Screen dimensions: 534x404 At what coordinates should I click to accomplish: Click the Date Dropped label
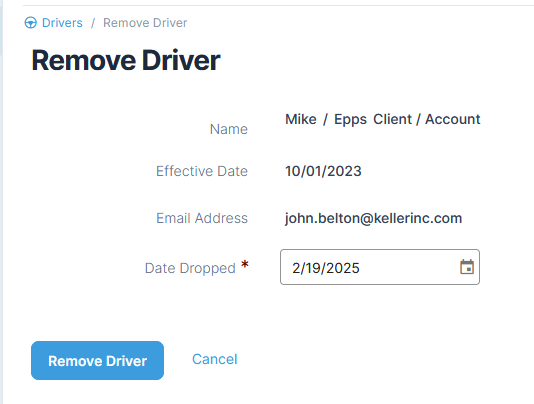click(x=190, y=268)
